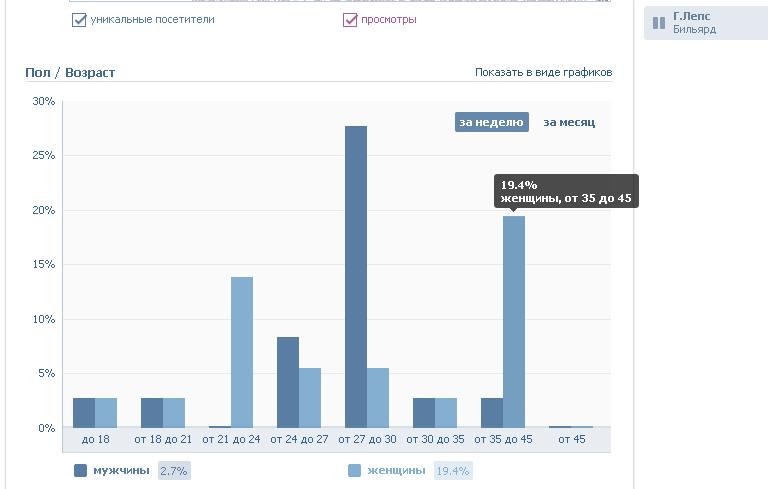Toggle the unique visitors checkbox
This screenshot has width=768, height=489.
[x=80, y=19]
